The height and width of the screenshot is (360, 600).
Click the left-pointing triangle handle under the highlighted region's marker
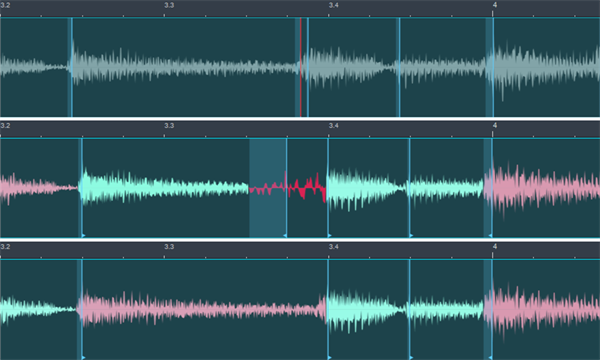(285, 236)
